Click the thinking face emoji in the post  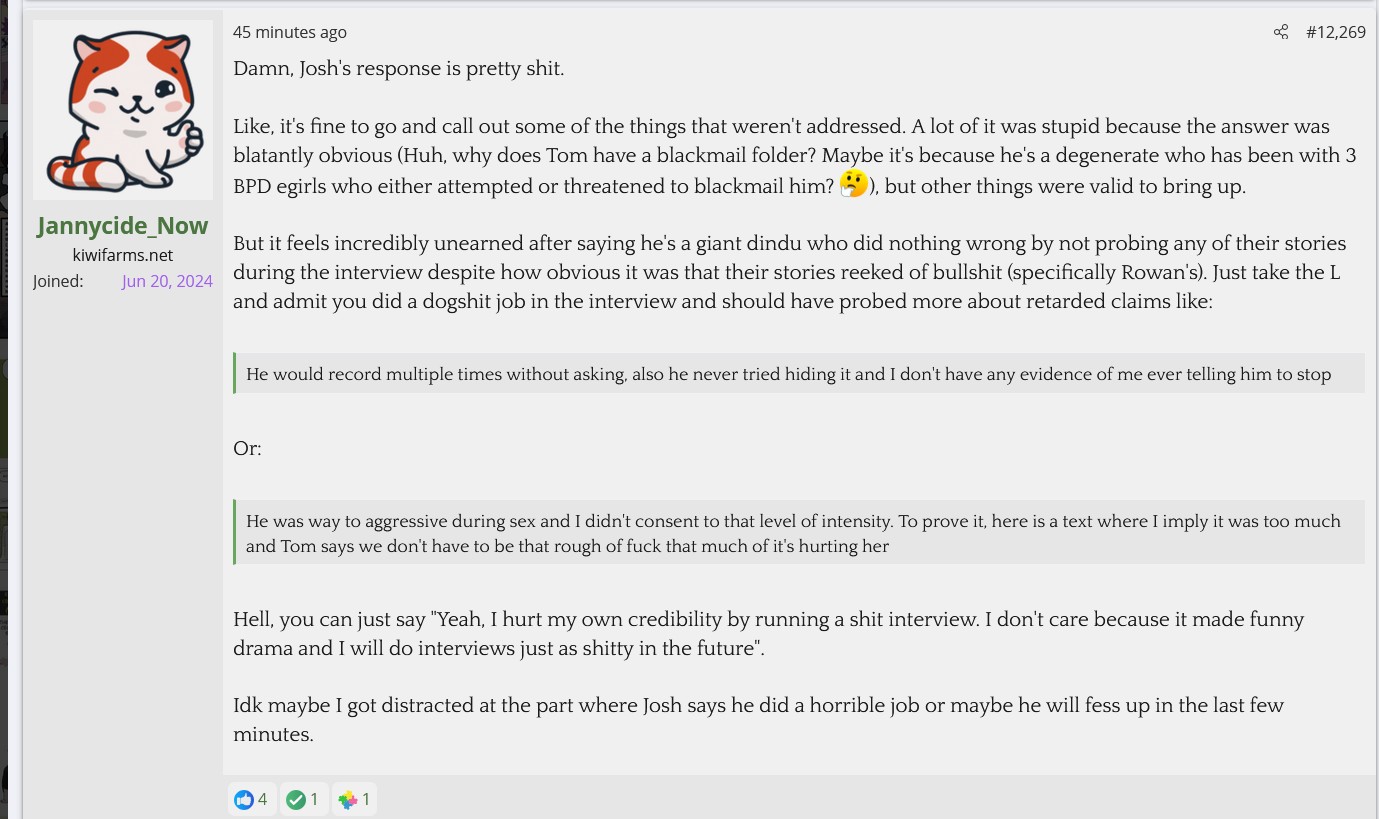853,185
